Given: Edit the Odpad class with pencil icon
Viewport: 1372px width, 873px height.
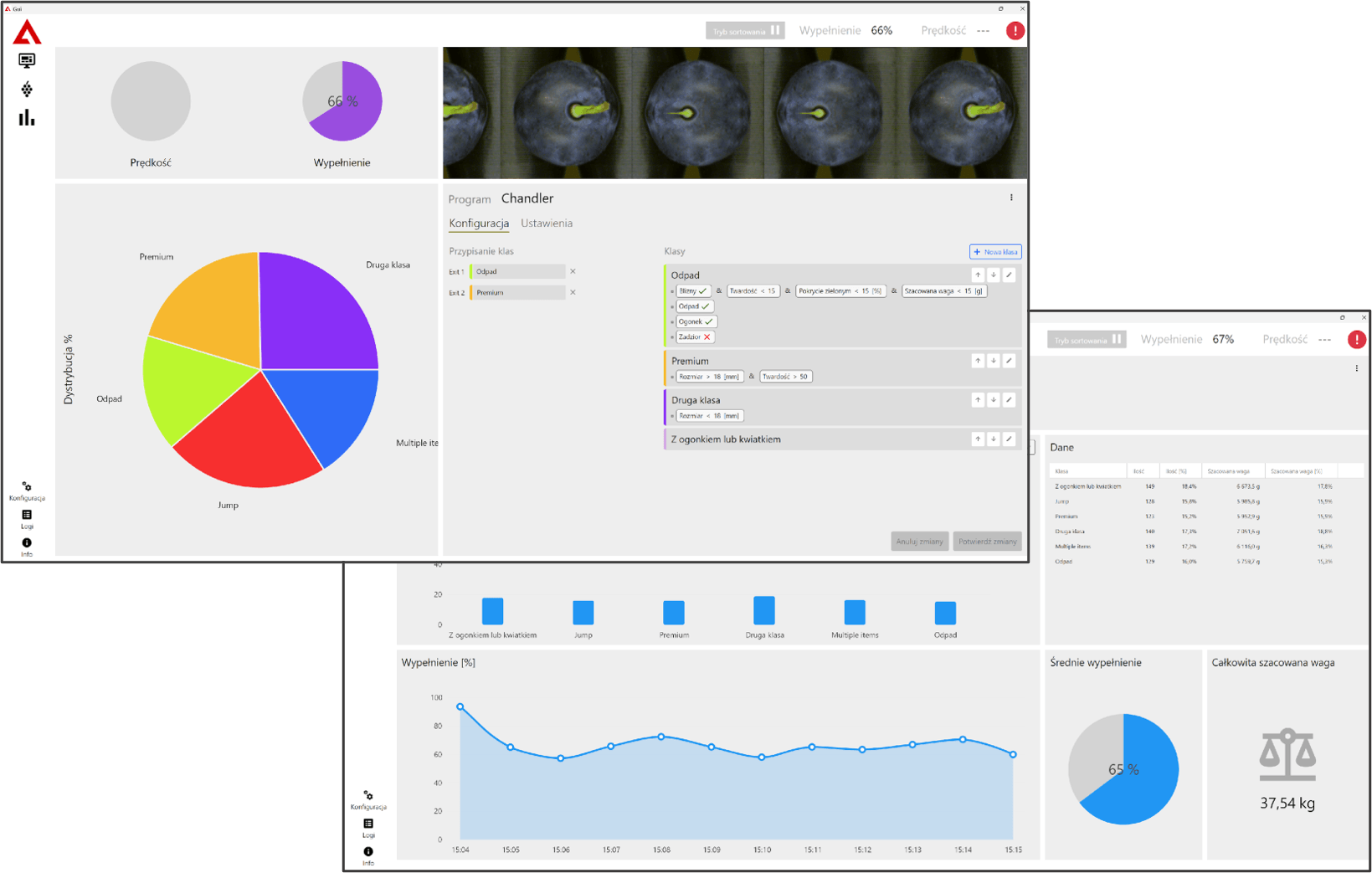Looking at the screenshot, I should (x=1009, y=275).
